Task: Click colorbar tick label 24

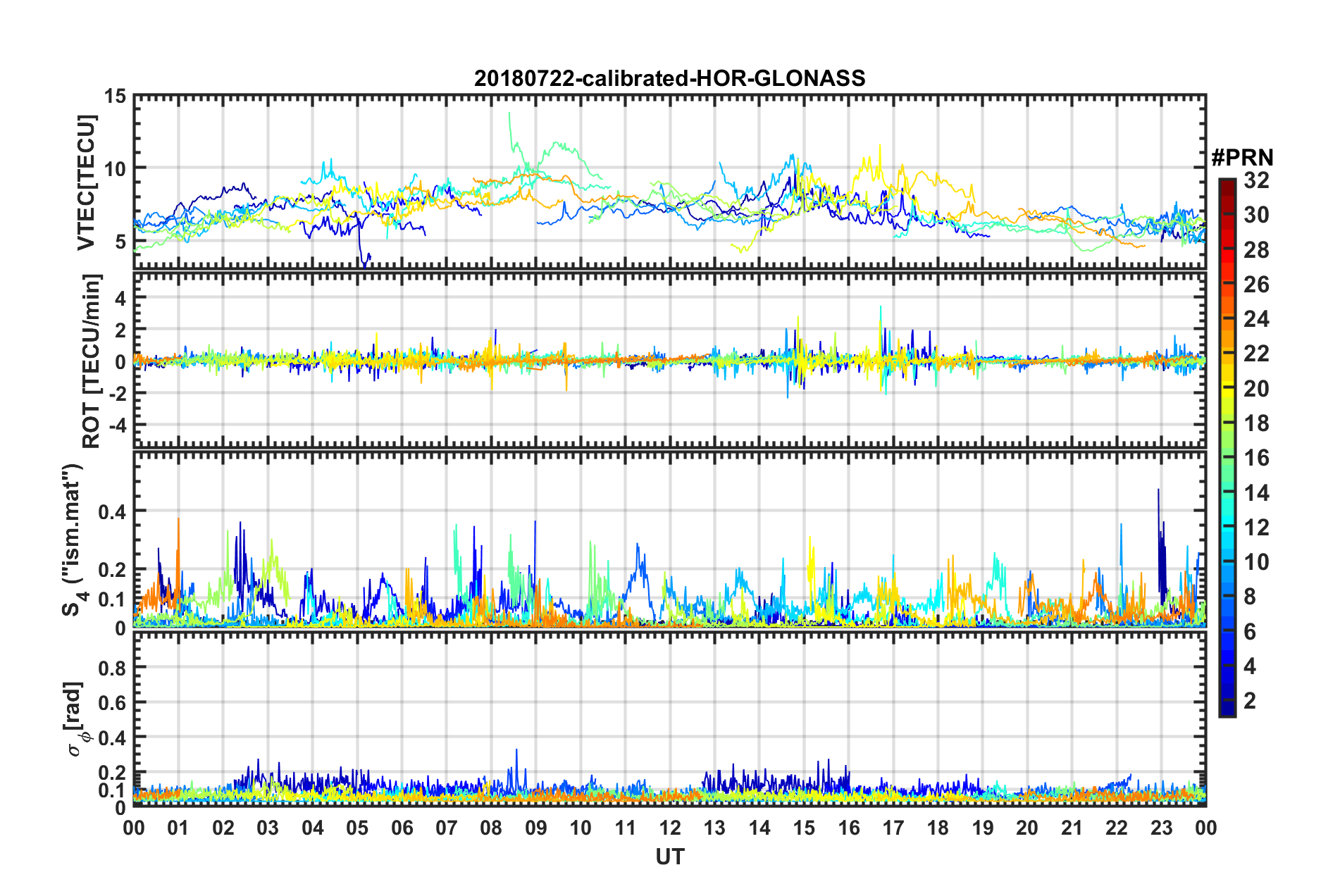Action: tap(1256, 319)
